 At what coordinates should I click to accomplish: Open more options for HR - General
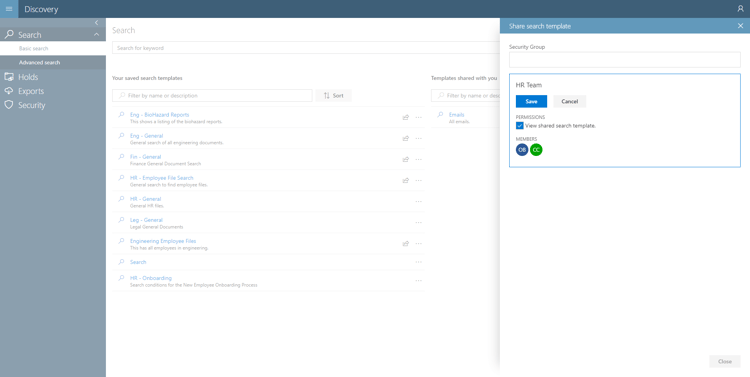[419, 201]
